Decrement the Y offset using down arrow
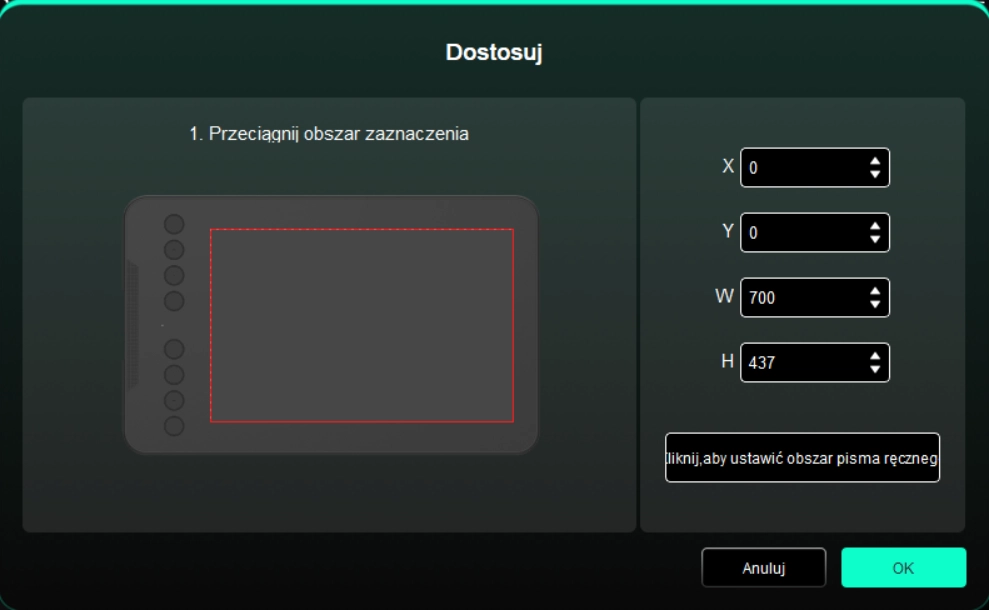The height and width of the screenshot is (610, 989). point(875,239)
